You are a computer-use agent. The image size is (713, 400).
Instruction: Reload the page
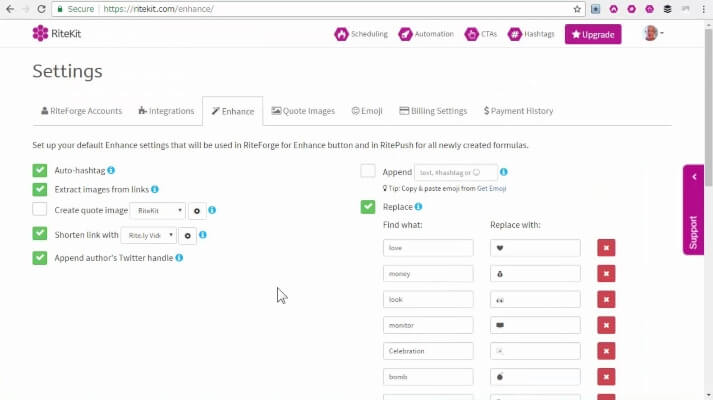pyautogui.click(x=41, y=9)
